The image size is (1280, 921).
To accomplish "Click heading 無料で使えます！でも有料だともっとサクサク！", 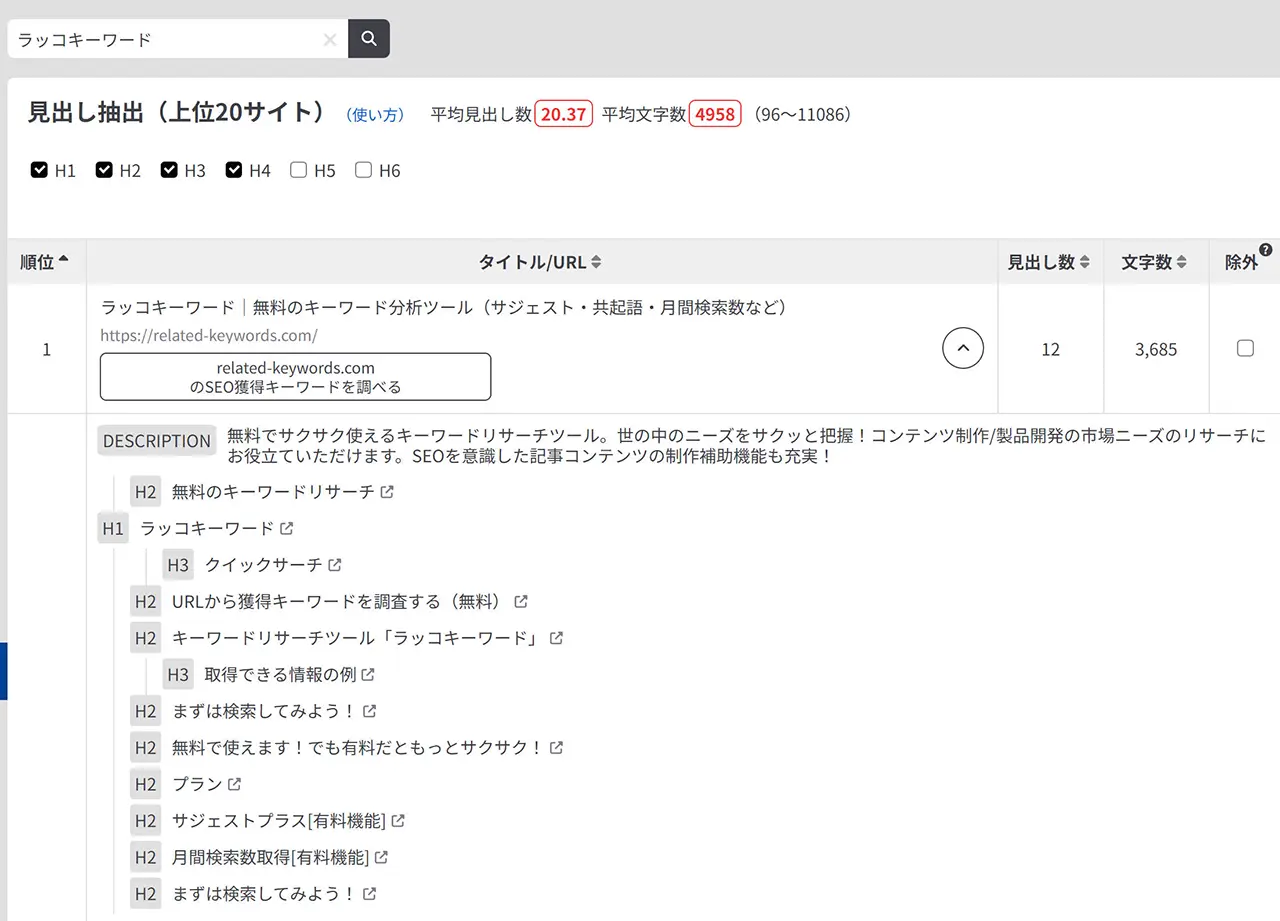I will click(358, 748).
